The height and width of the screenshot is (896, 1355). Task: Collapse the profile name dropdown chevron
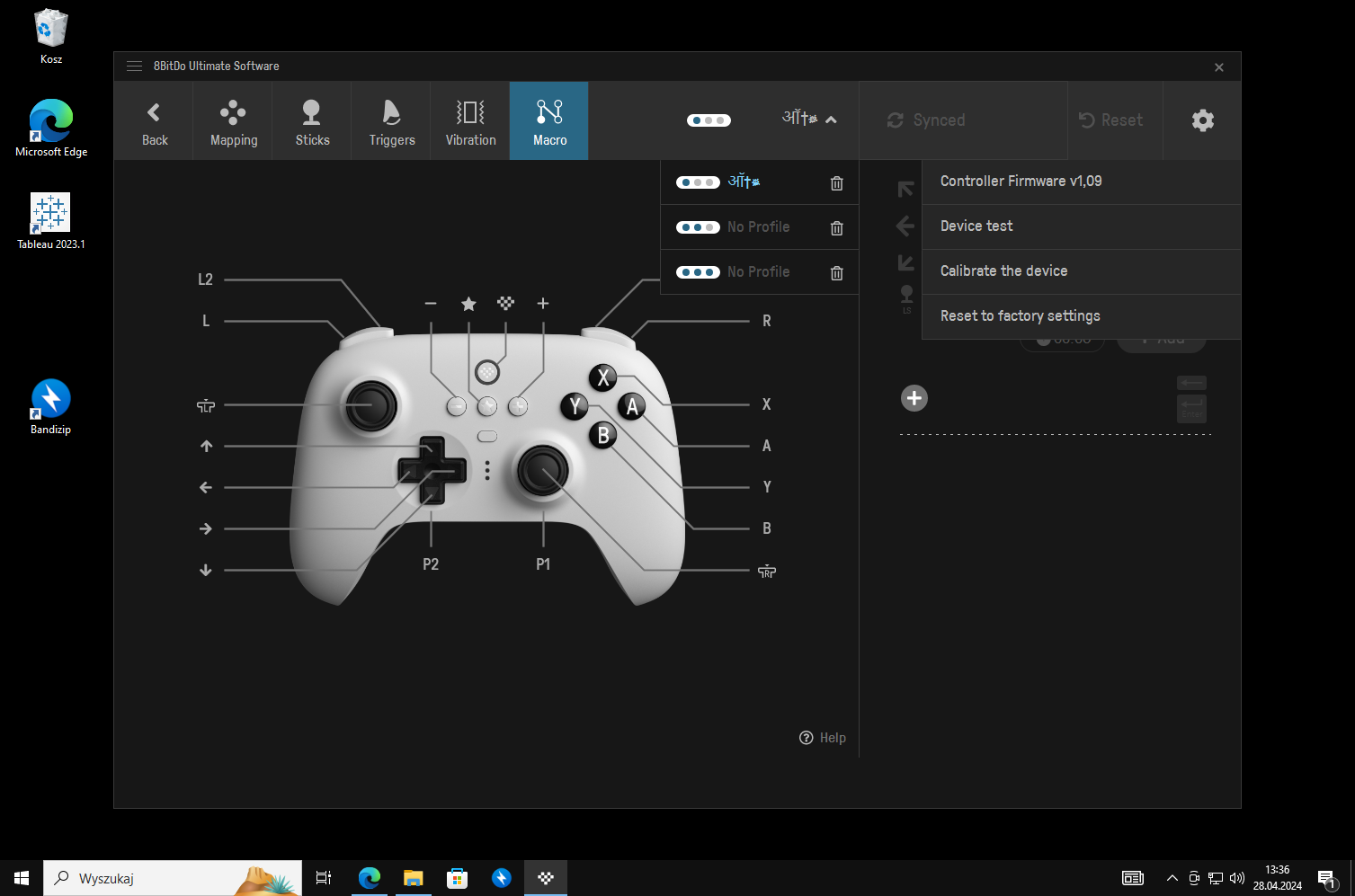coord(831,120)
